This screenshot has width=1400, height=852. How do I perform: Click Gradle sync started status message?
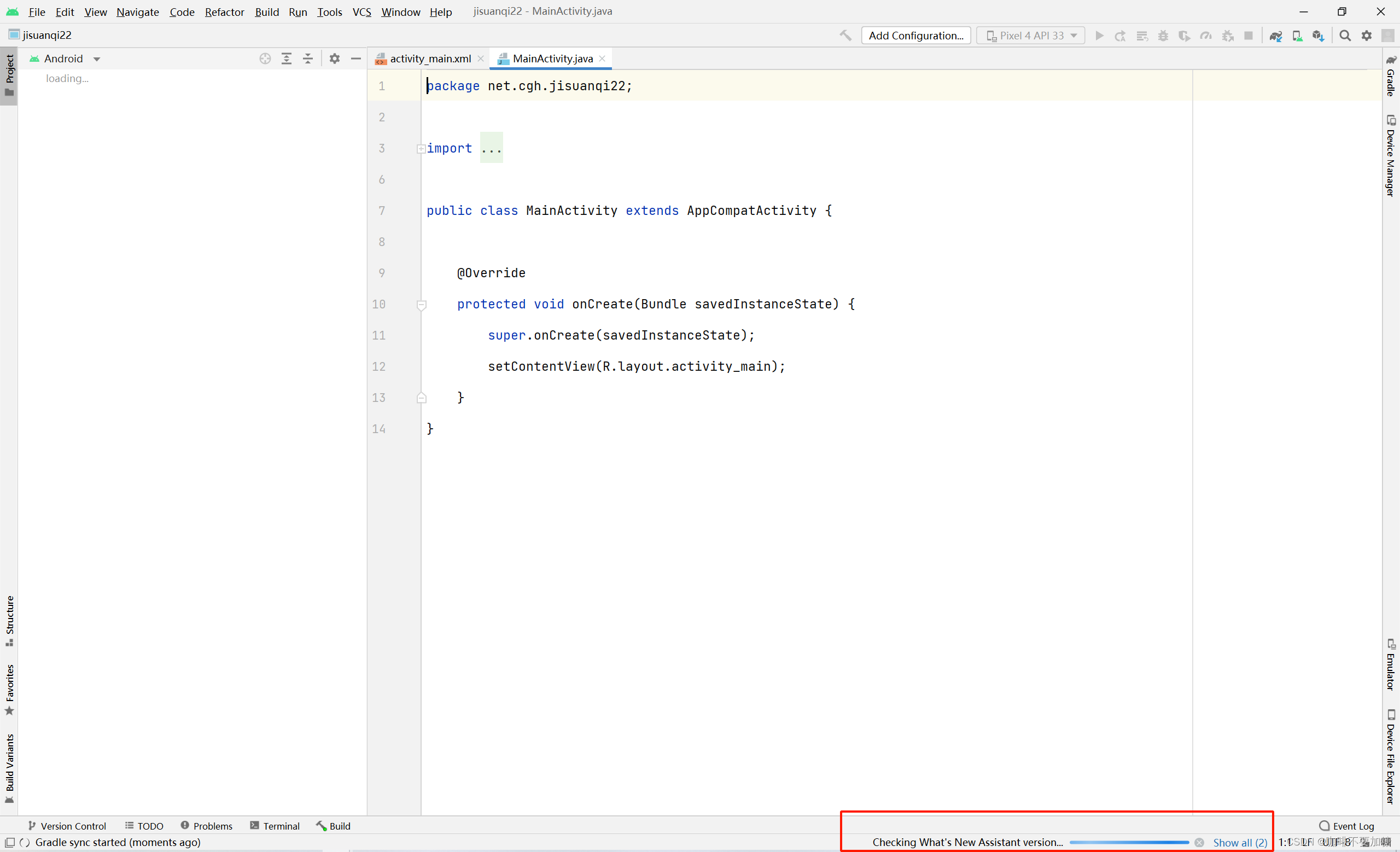pos(118,842)
